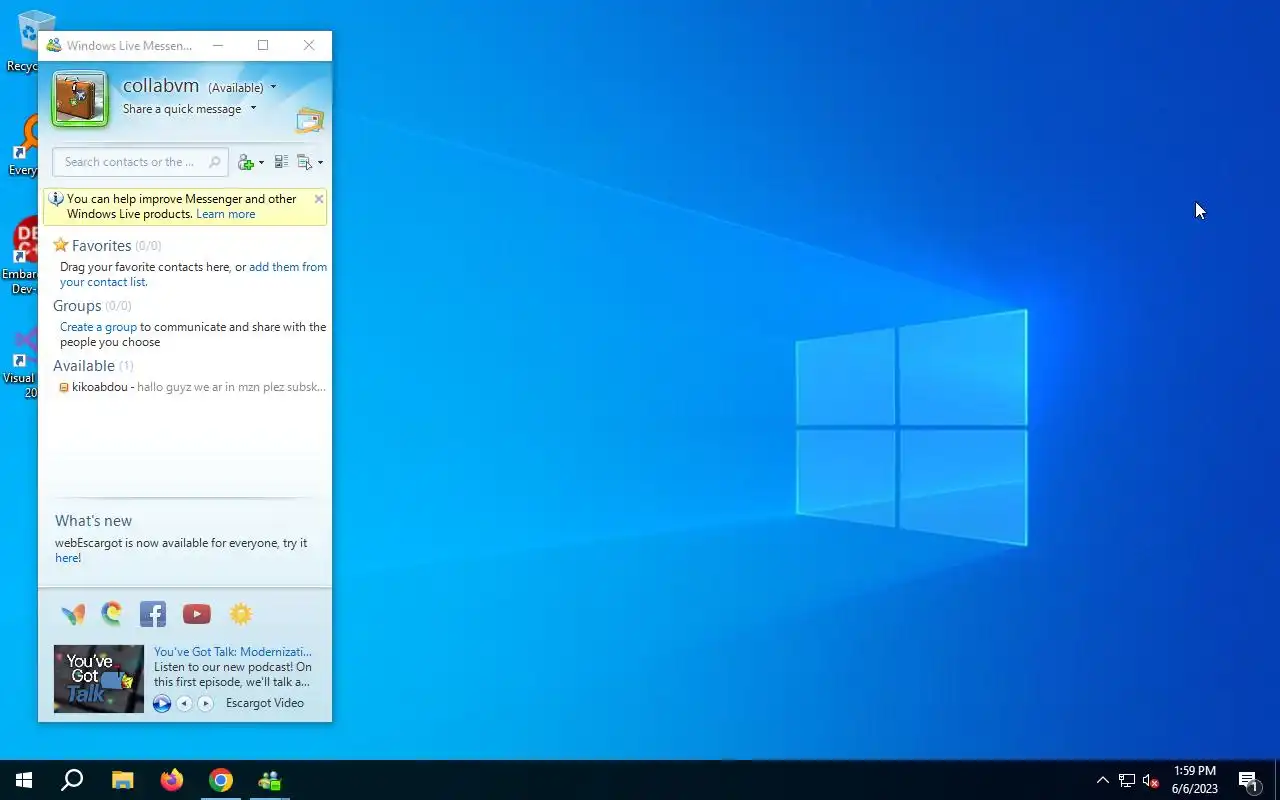This screenshot has width=1280, height=800.
Task: Open the Learn more link
Action: click(x=225, y=214)
